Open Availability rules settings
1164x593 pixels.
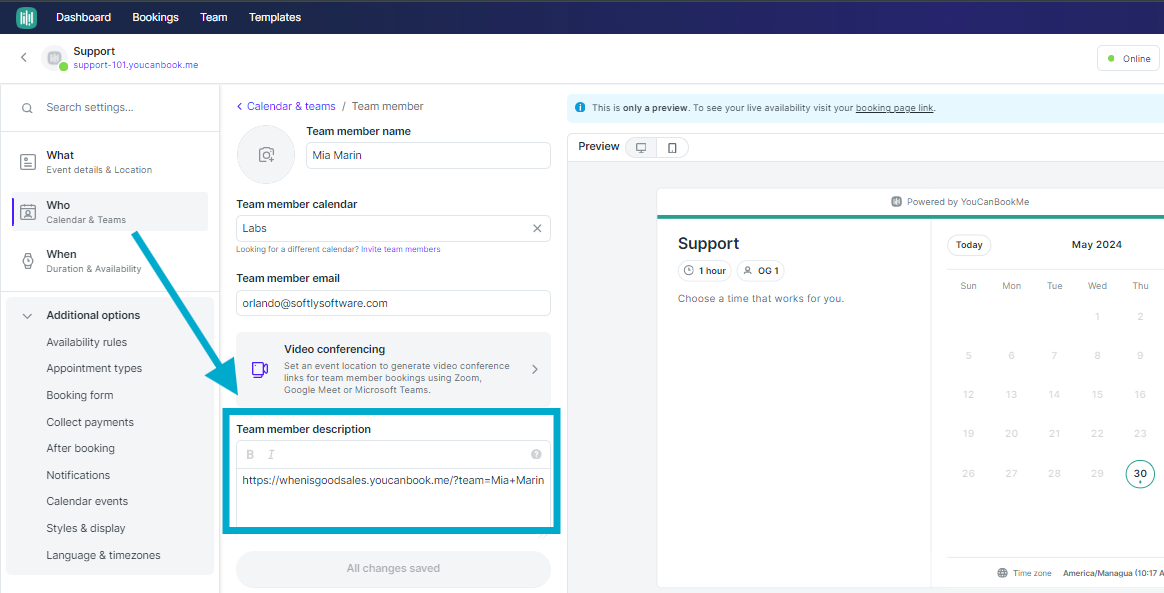87,342
